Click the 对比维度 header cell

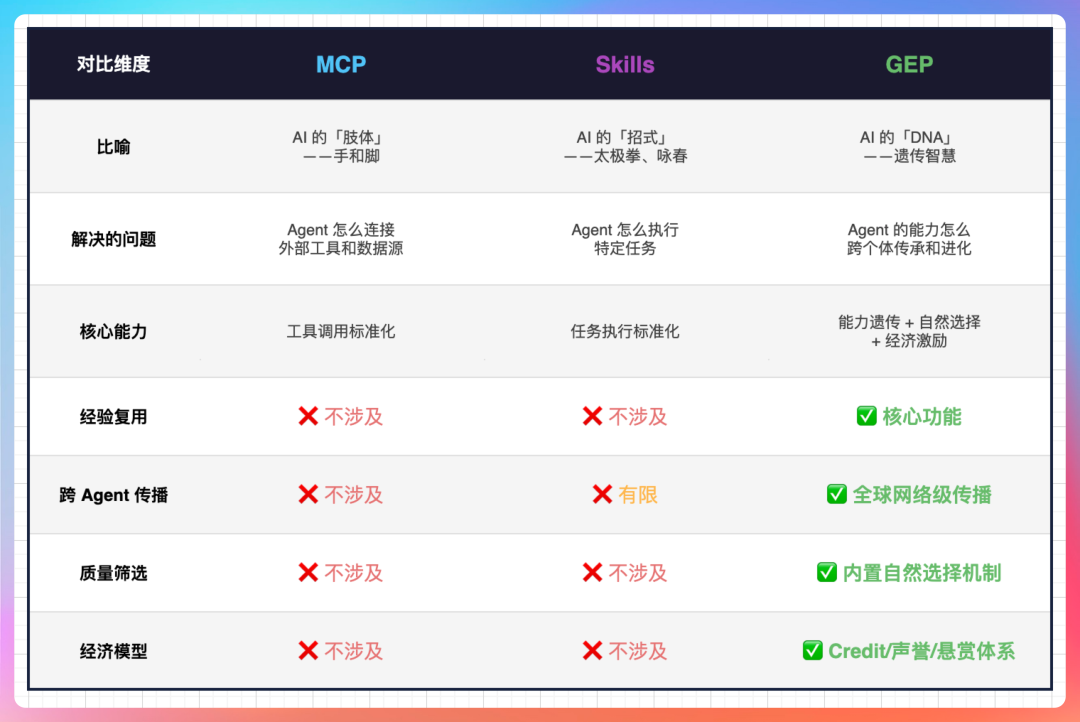pyautogui.click(x=112, y=63)
